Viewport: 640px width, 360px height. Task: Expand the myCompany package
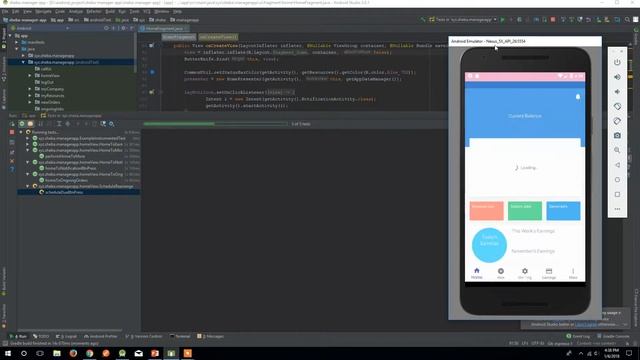(30, 89)
